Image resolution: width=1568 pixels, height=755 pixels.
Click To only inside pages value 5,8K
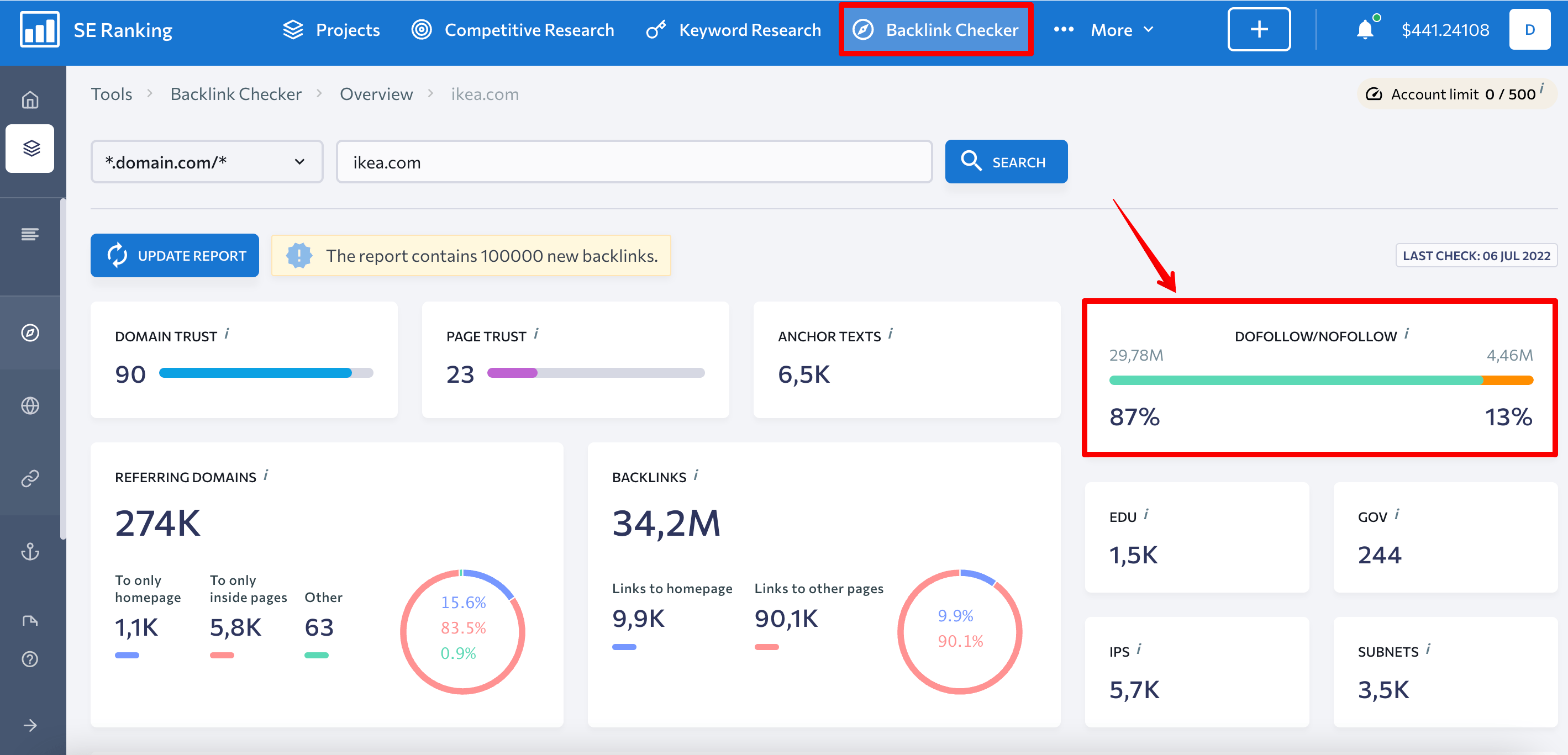tap(235, 627)
